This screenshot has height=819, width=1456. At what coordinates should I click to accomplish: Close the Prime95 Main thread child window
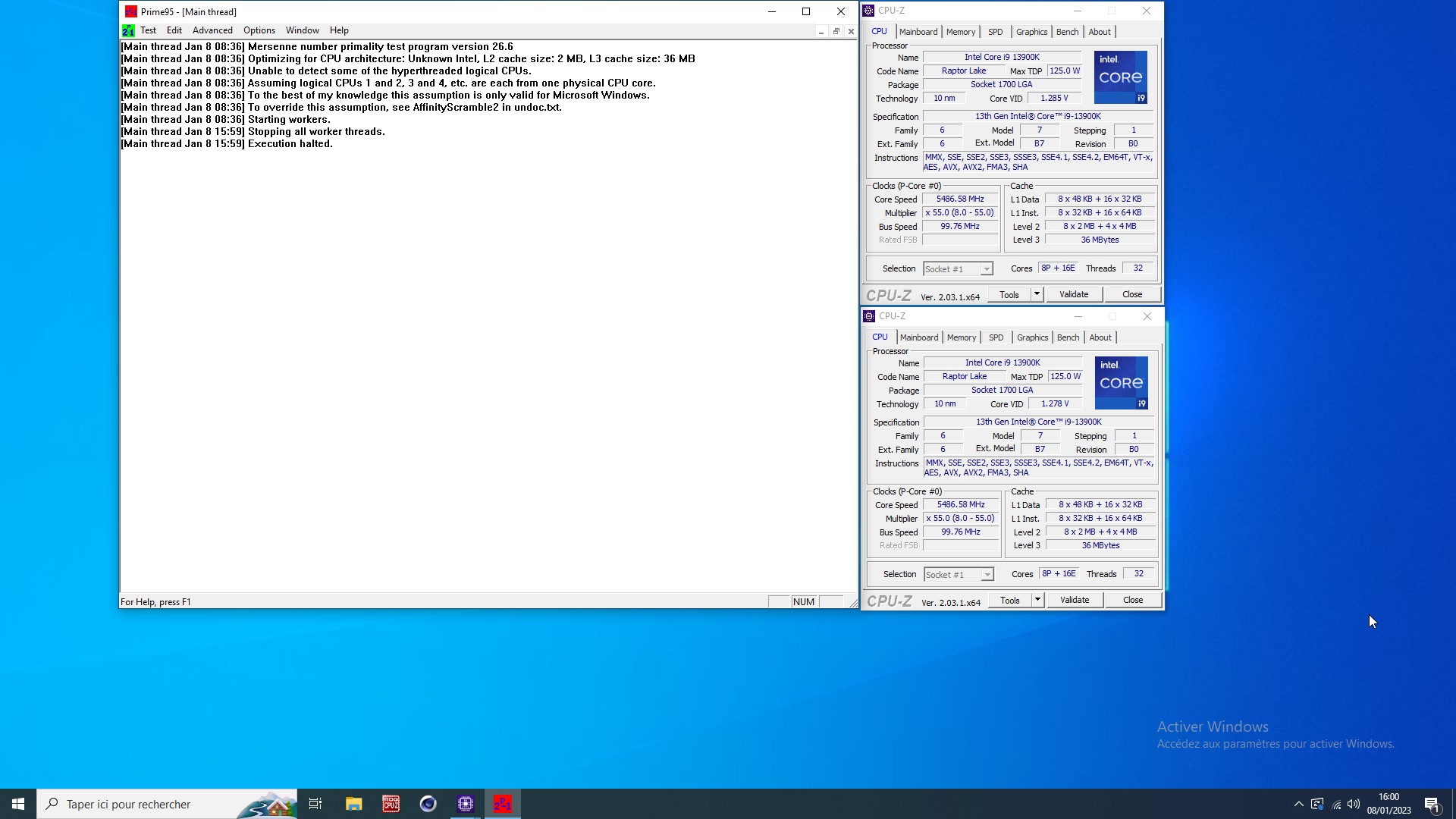[x=851, y=32]
